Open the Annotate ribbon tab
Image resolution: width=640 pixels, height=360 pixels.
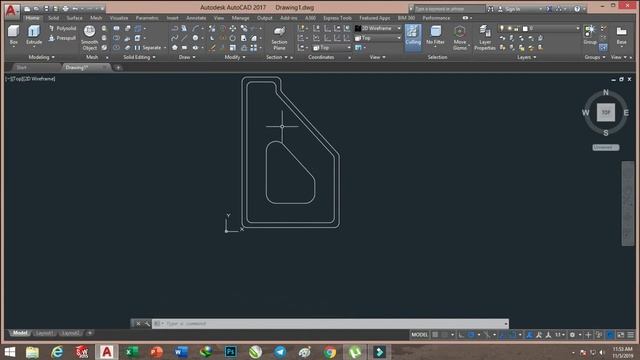196,18
